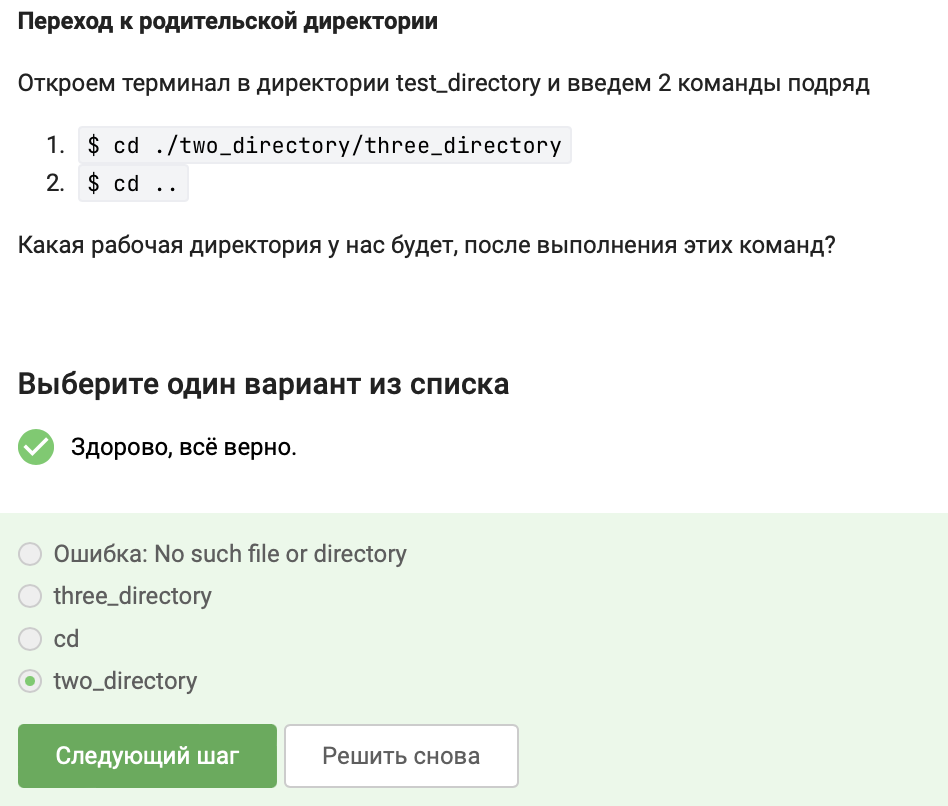Click the '$ cd ..' code snippet
The height and width of the screenshot is (806, 948).
tap(133, 184)
